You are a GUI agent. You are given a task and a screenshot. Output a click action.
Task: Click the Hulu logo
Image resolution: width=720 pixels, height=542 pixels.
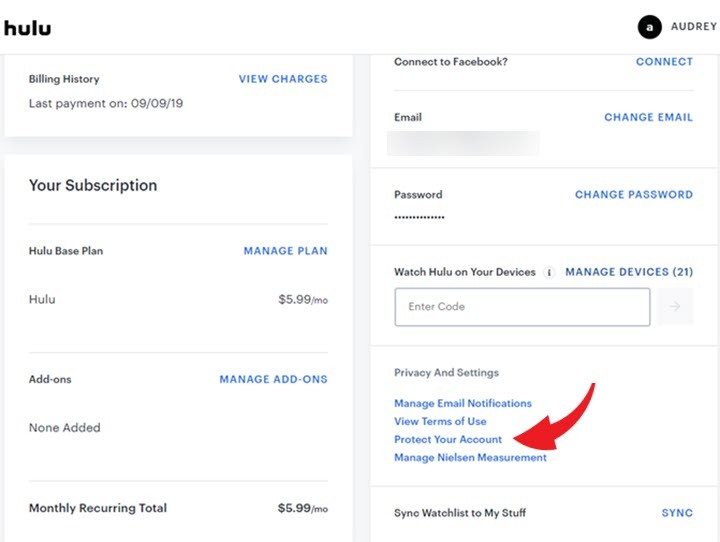click(28, 28)
